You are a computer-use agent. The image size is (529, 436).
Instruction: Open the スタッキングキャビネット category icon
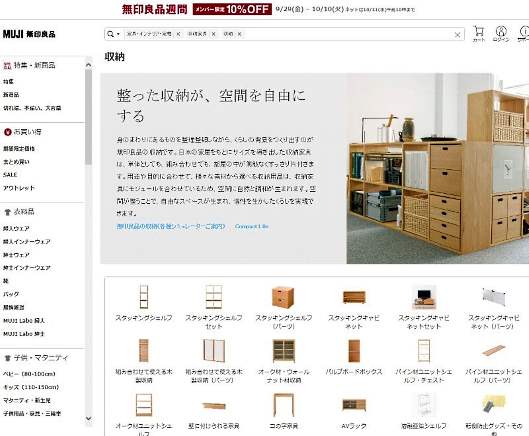(354, 297)
